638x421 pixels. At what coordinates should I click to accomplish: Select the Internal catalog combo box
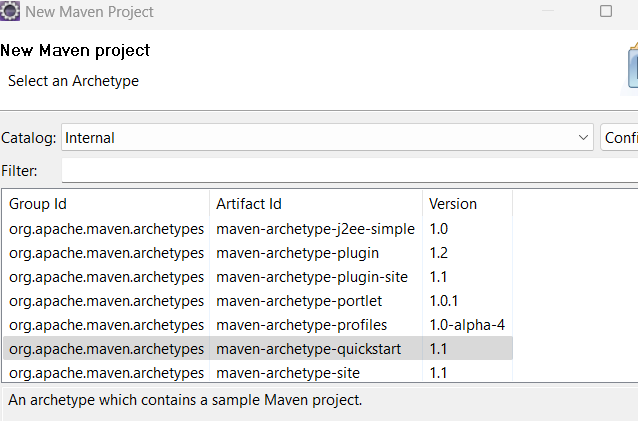click(327, 138)
